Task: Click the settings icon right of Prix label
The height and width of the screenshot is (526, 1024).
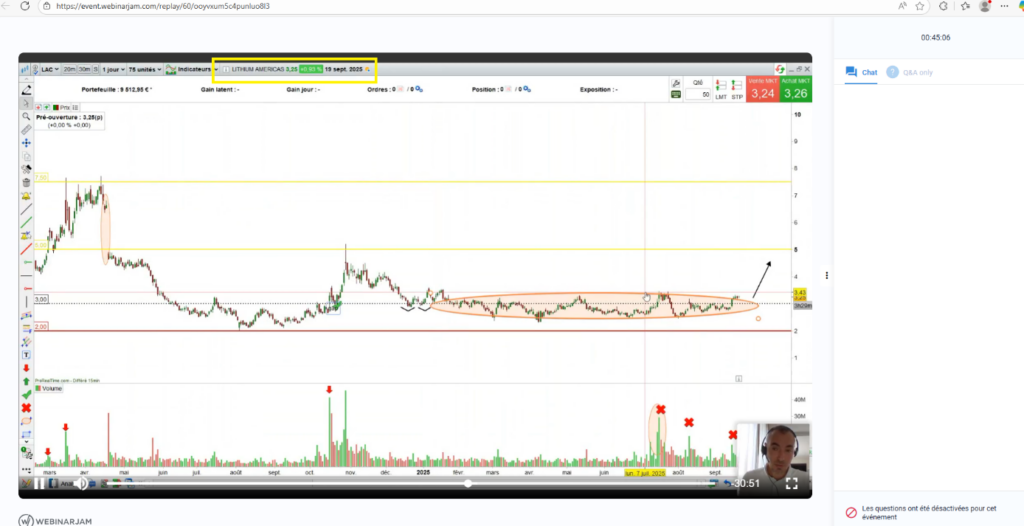Action: click(x=75, y=107)
